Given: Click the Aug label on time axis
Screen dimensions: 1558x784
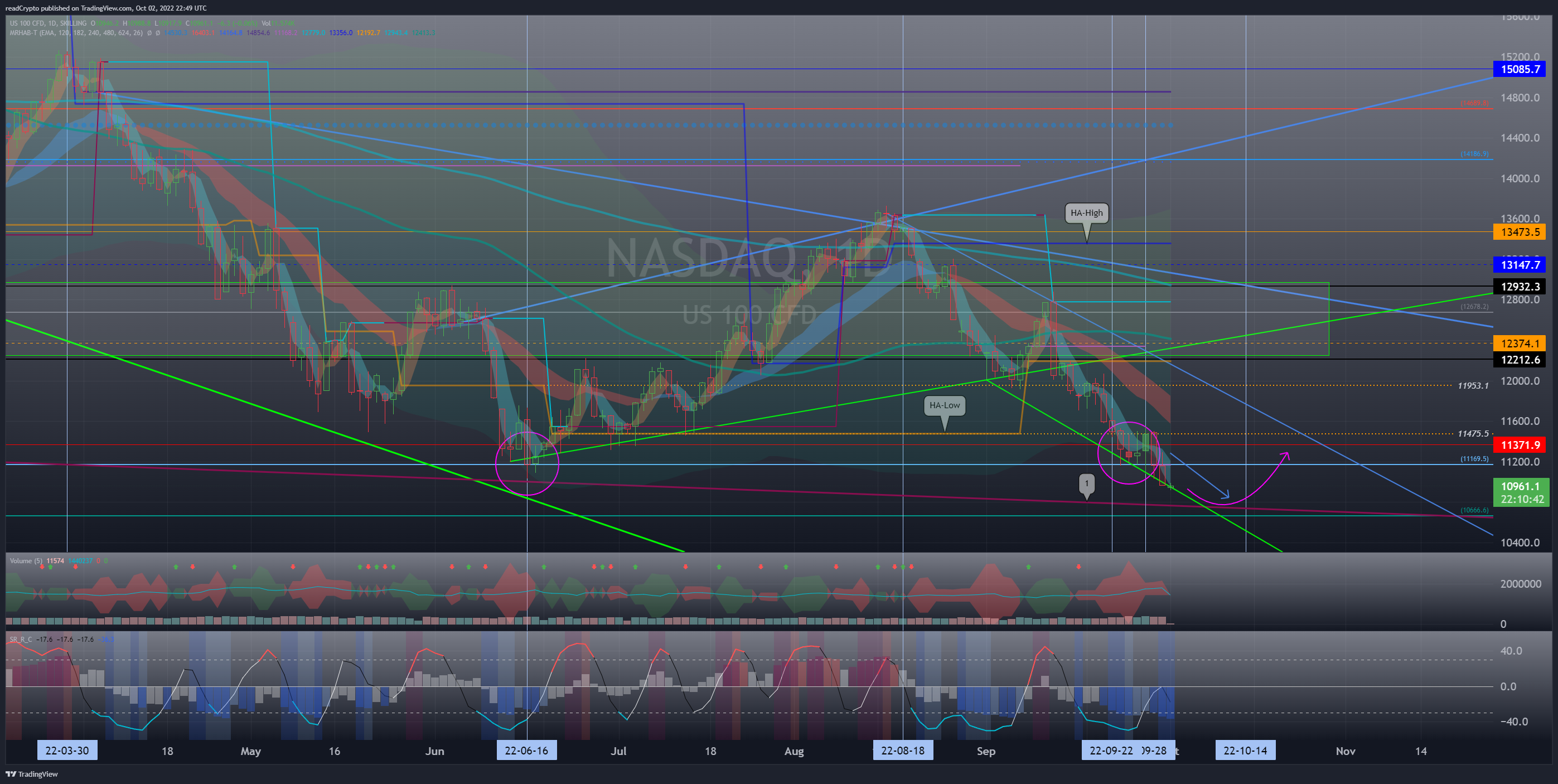Looking at the screenshot, I should 793,751.
